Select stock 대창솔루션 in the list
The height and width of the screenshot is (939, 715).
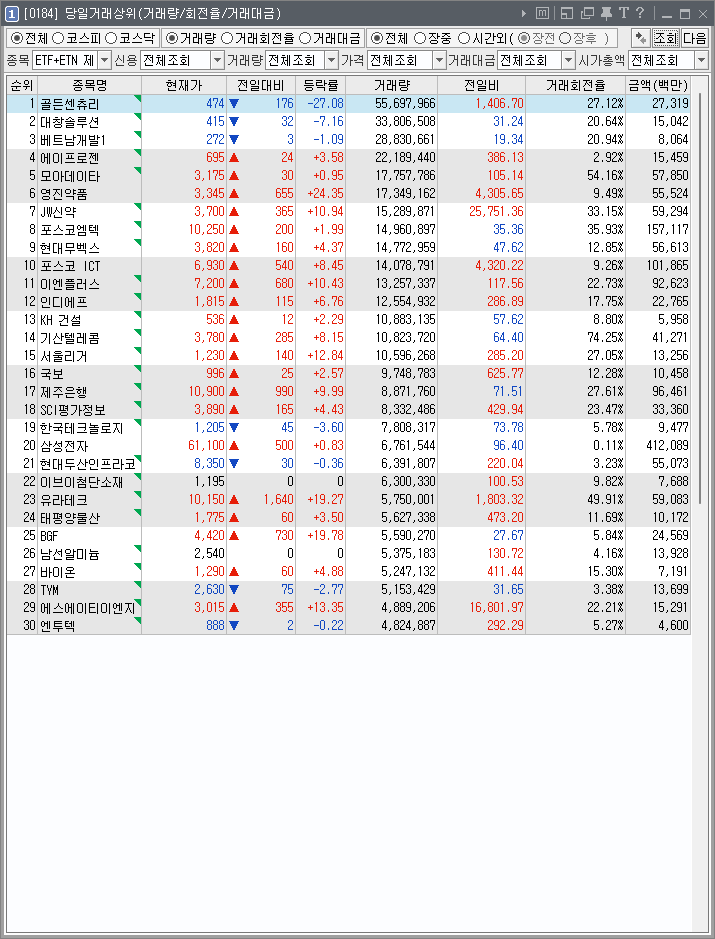click(x=69, y=122)
